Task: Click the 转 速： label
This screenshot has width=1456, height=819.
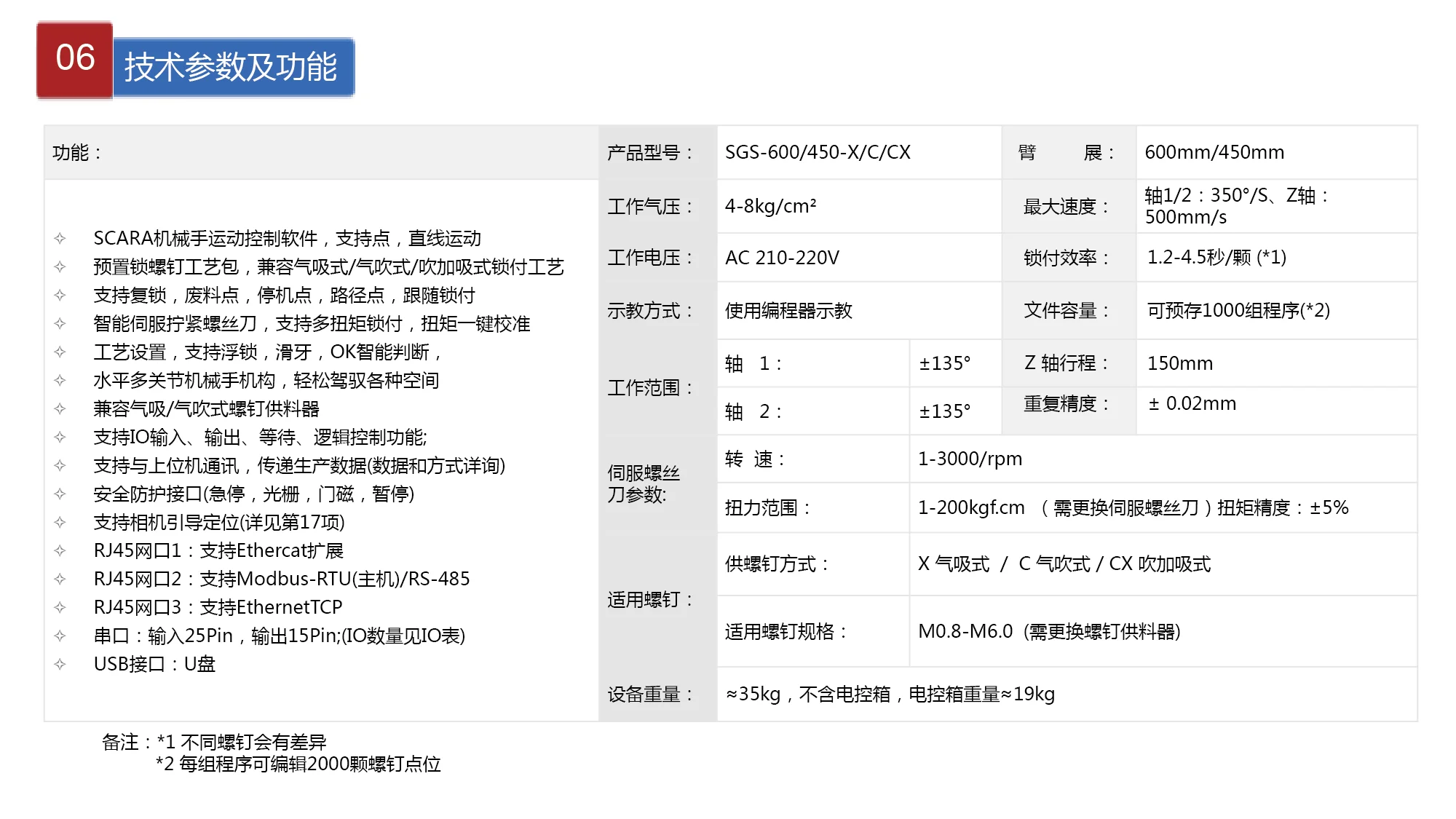Action: point(755,459)
